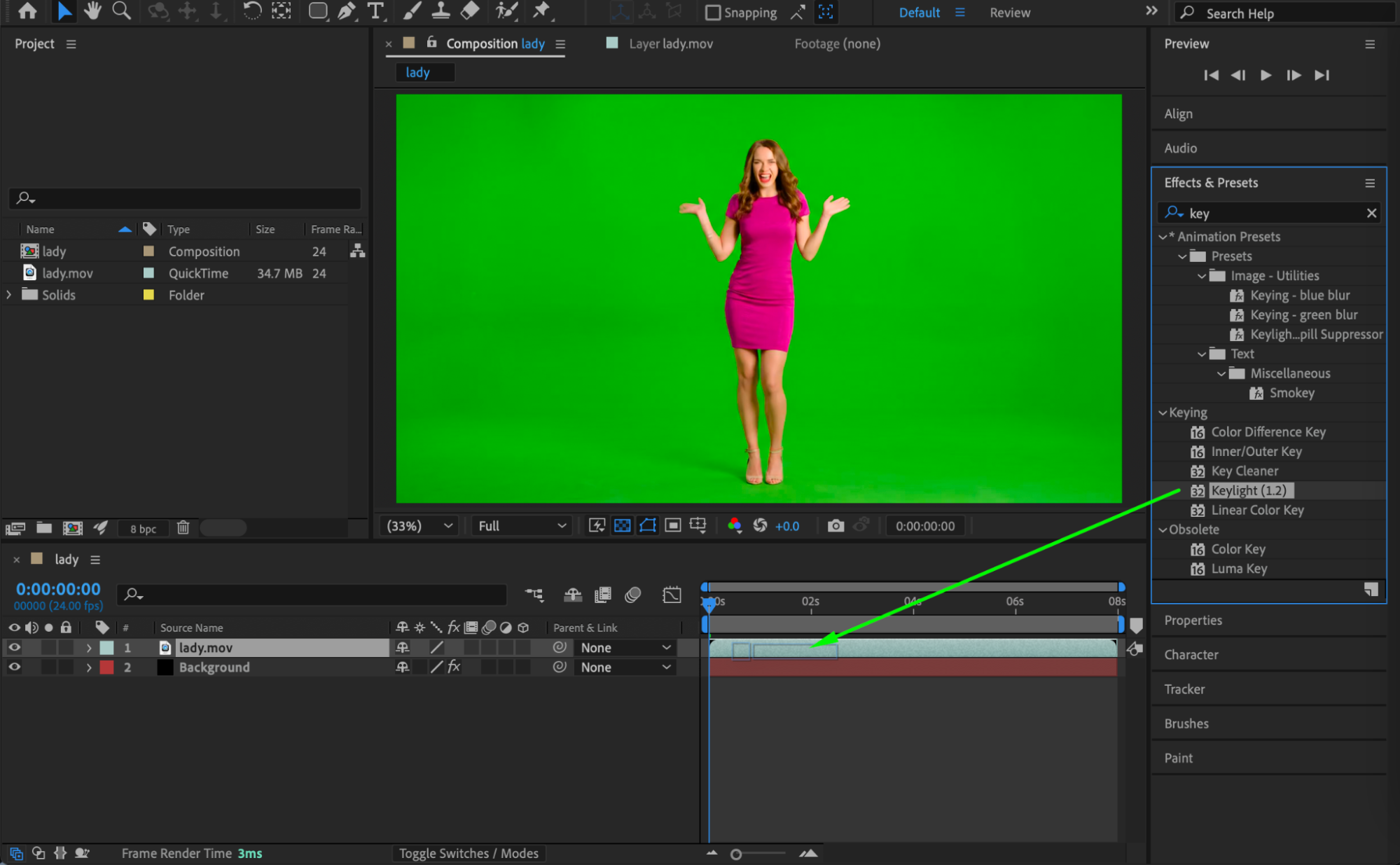1400x865 pixels.
Task: Click the timeline zoom slider handle
Action: coord(735,854)
